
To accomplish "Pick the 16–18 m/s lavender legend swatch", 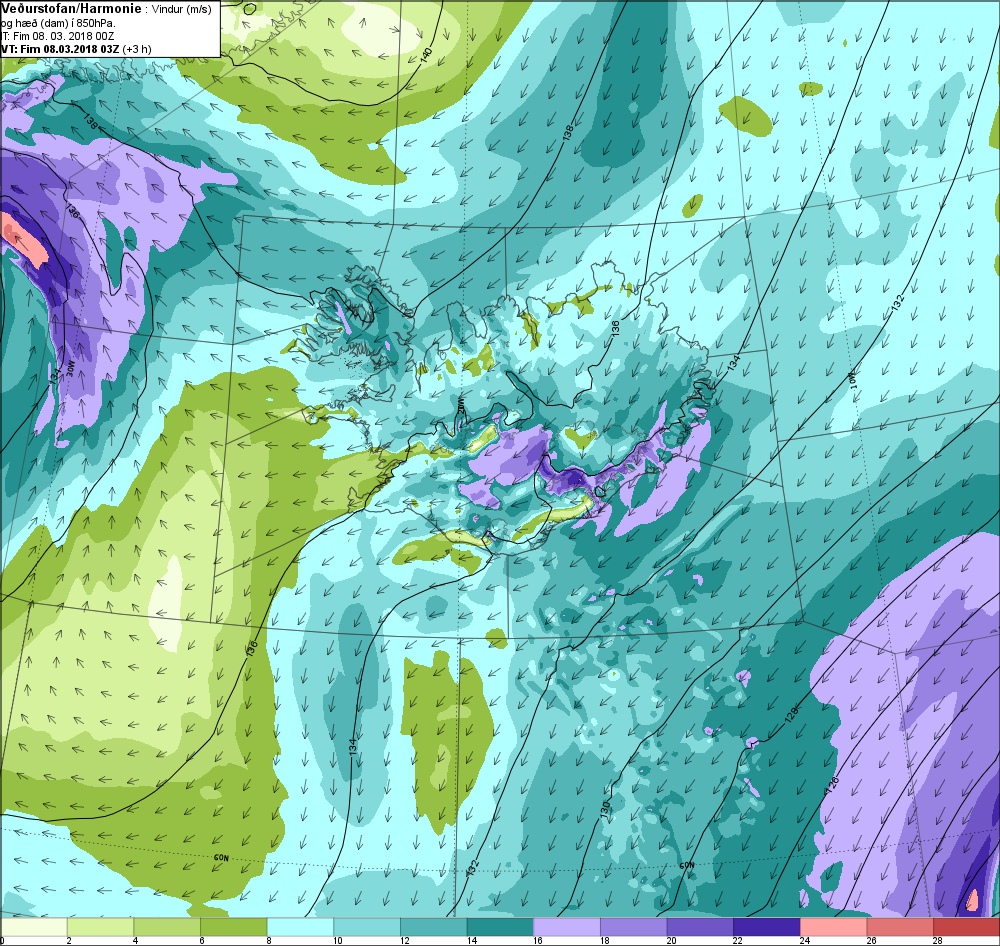I will coord(566,926).
